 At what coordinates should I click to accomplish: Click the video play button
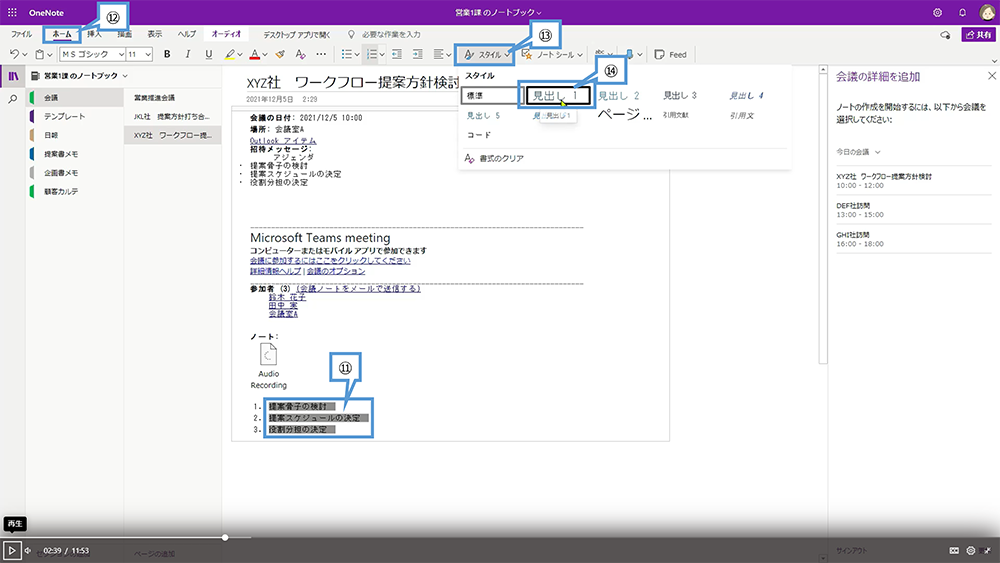pyautogui.click(x=11, y=550)
